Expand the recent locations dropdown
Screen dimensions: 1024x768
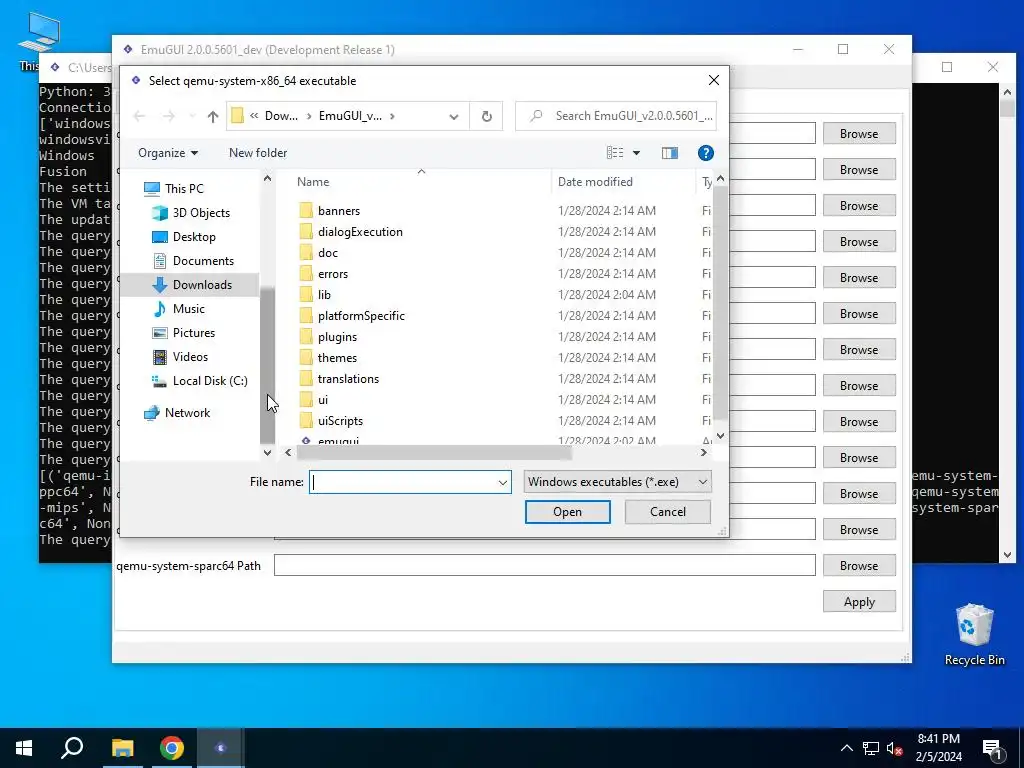(x=192, y=116)
